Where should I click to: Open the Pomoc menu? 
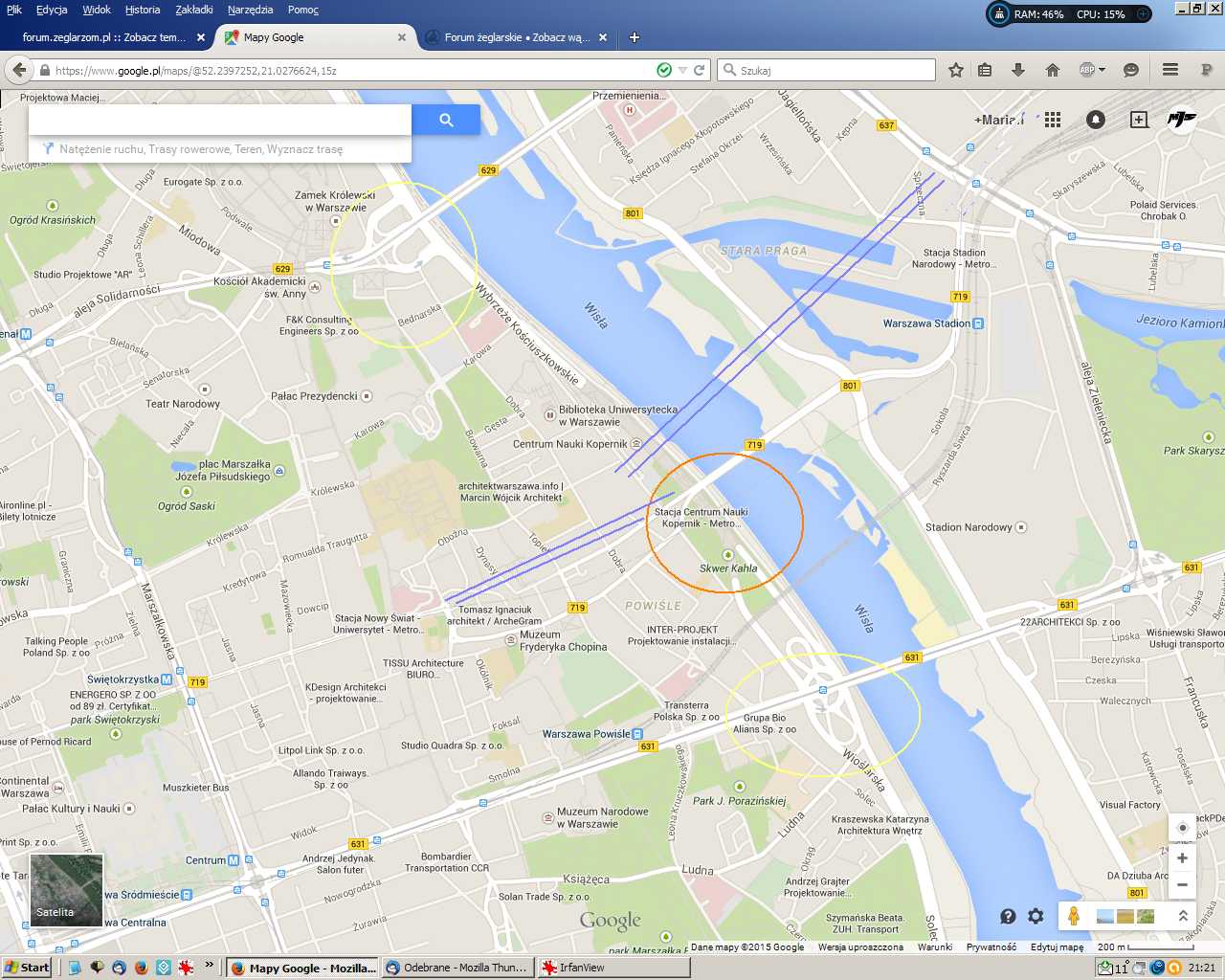pos(303,10)
